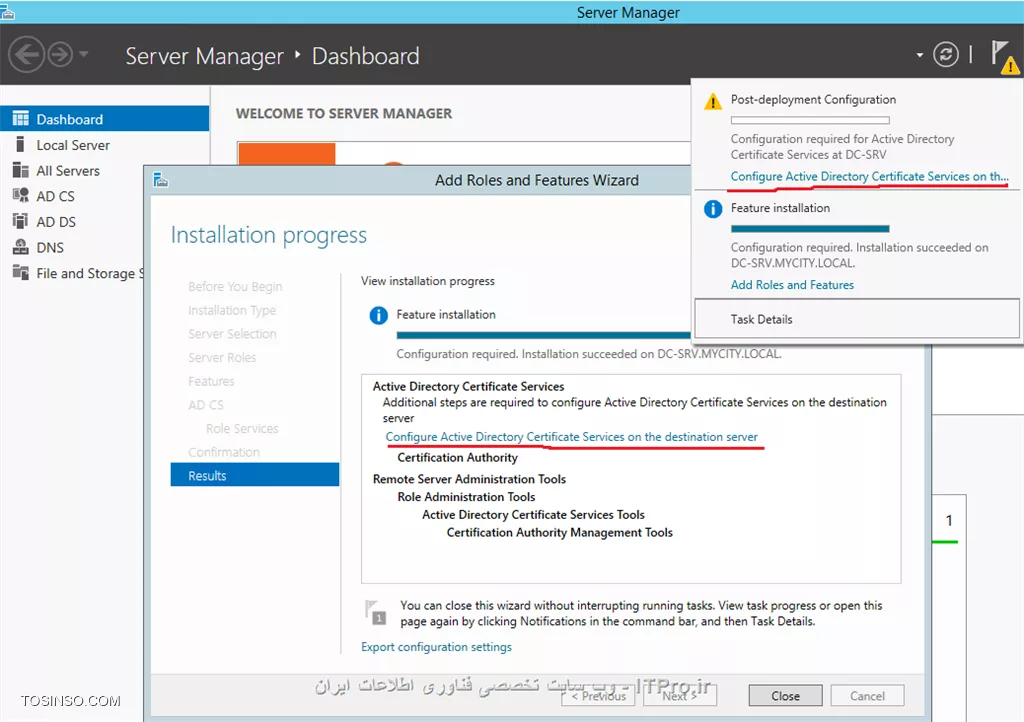This screenshot has width=1024, height=722.
Task: Click the Server Manager title bar icon
Action: [x=7, y=11]
